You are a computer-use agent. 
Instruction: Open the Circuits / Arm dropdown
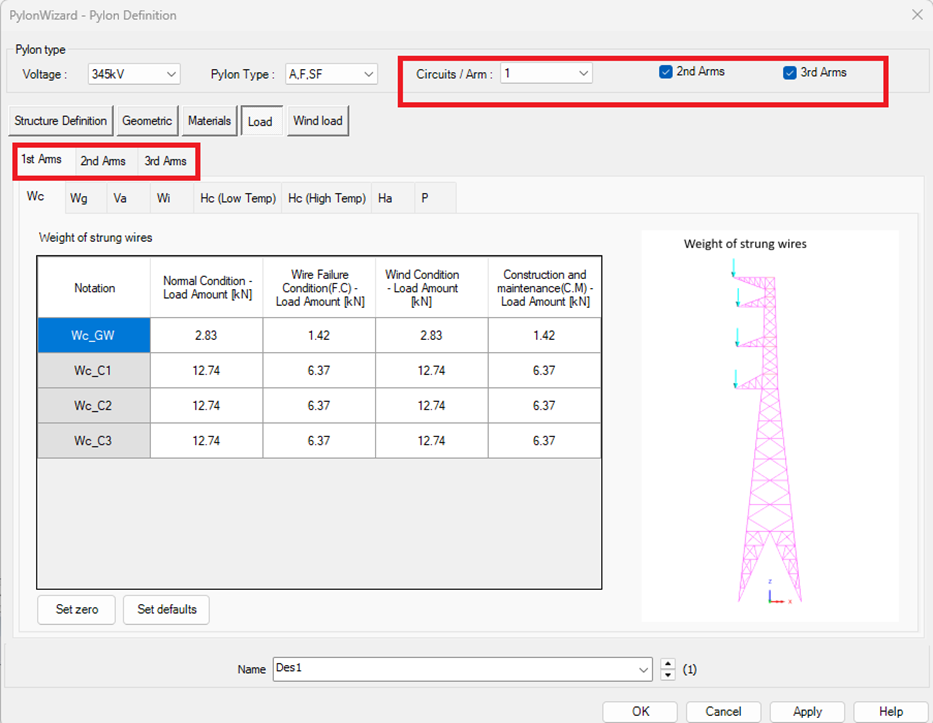[x=546, y=73]
